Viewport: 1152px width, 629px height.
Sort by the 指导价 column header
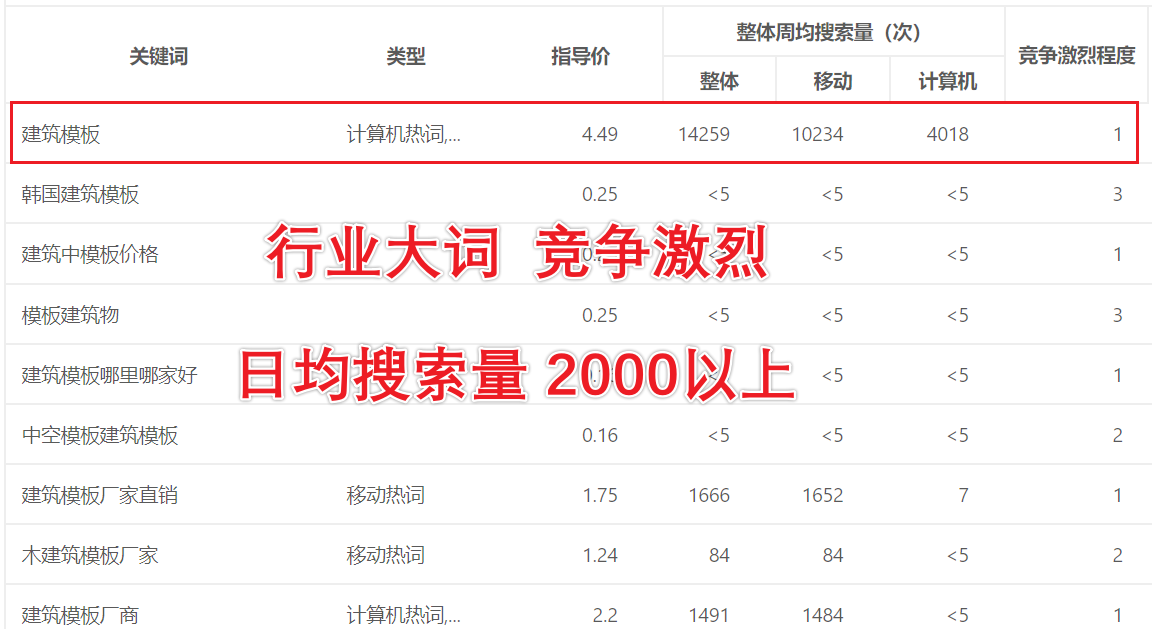click(x=580, y=56)
